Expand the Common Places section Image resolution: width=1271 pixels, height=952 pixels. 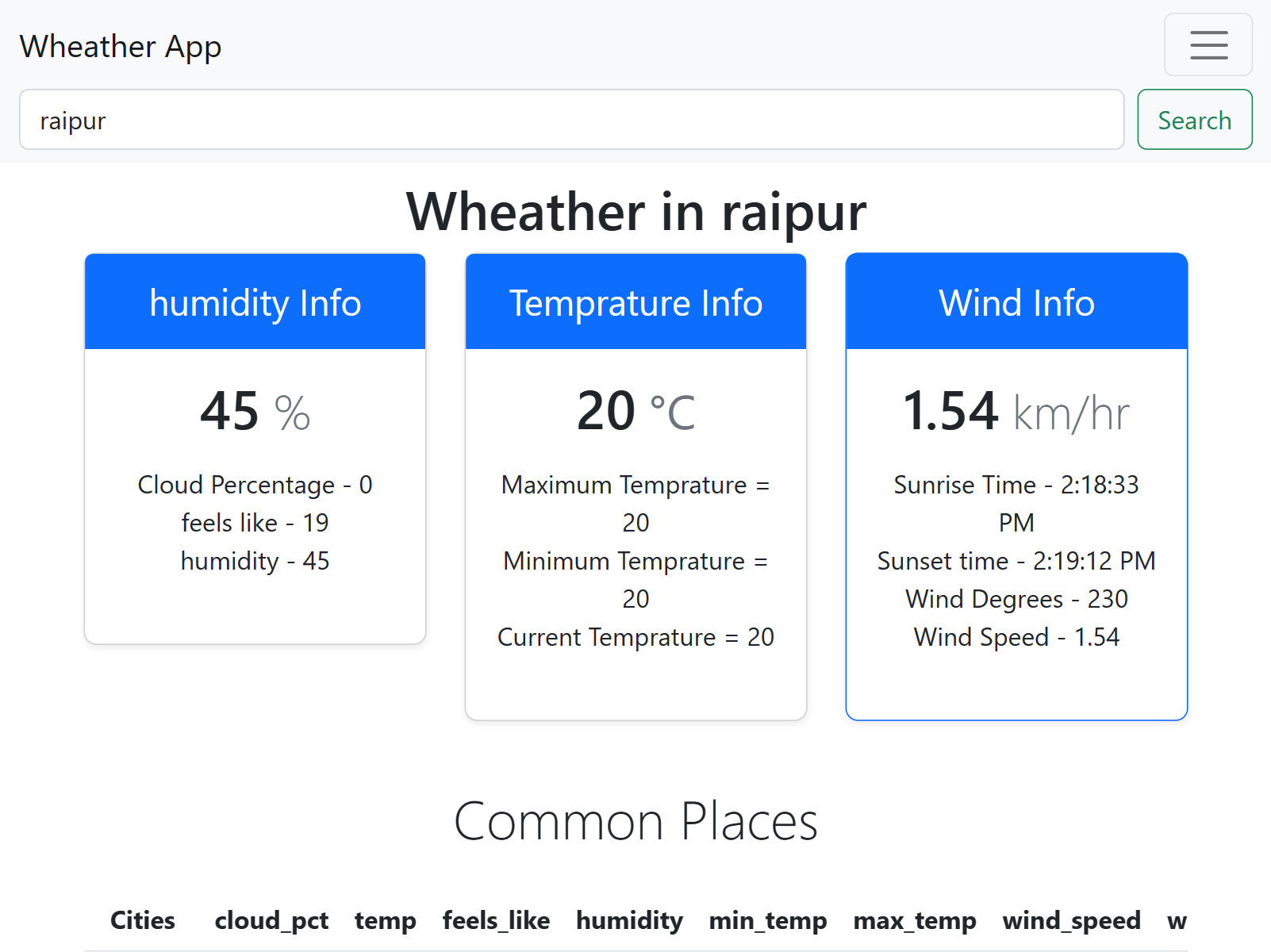click(x=636, y=822)
